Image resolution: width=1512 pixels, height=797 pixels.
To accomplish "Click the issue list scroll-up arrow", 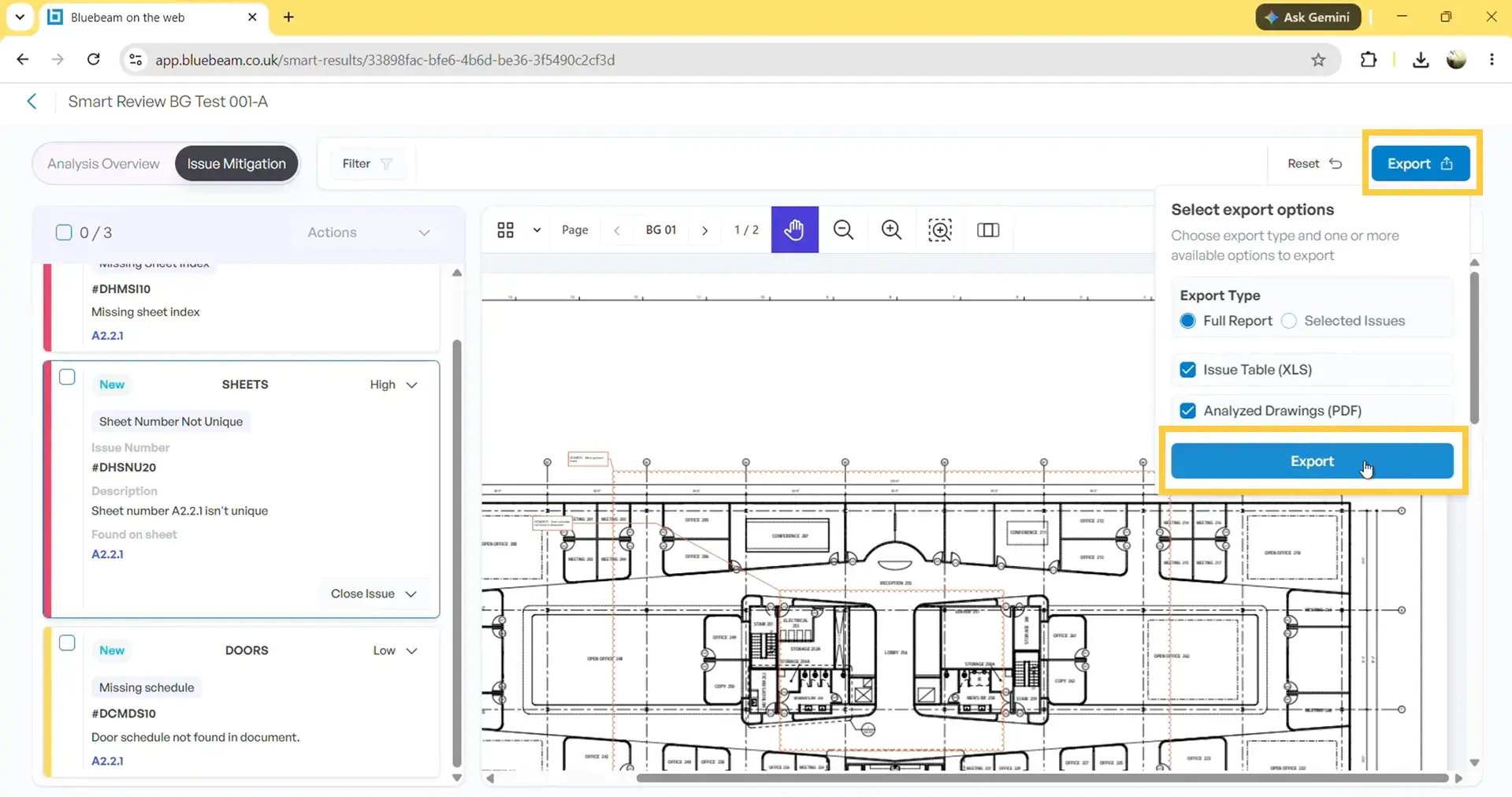I will coord(457,273).
